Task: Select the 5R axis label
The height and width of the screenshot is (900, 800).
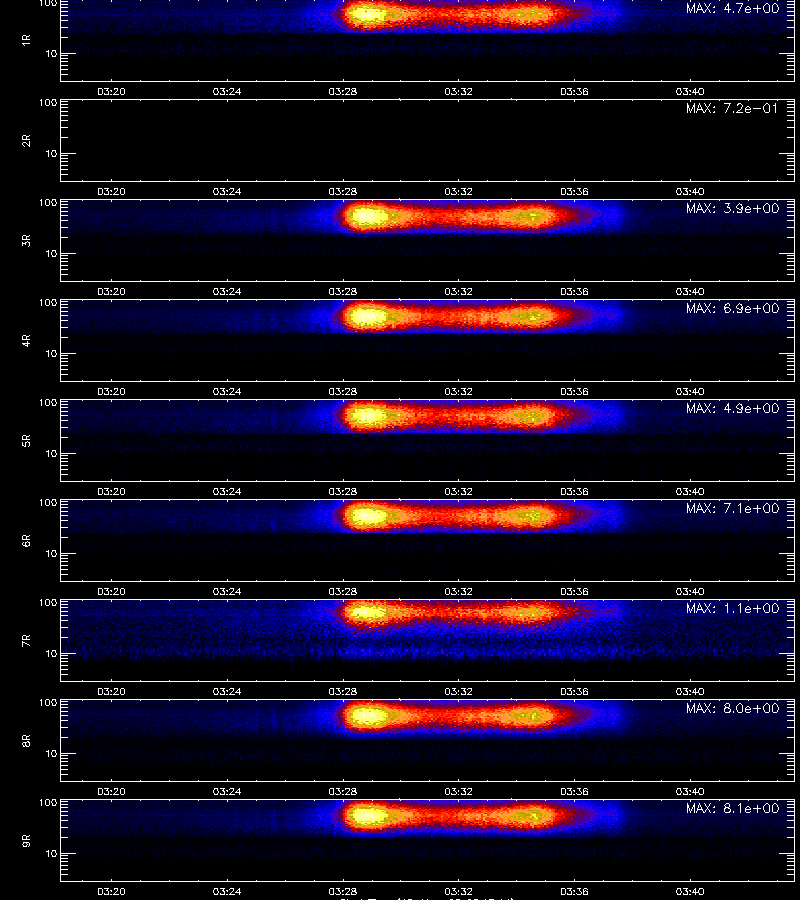Action: click(26, 441)
